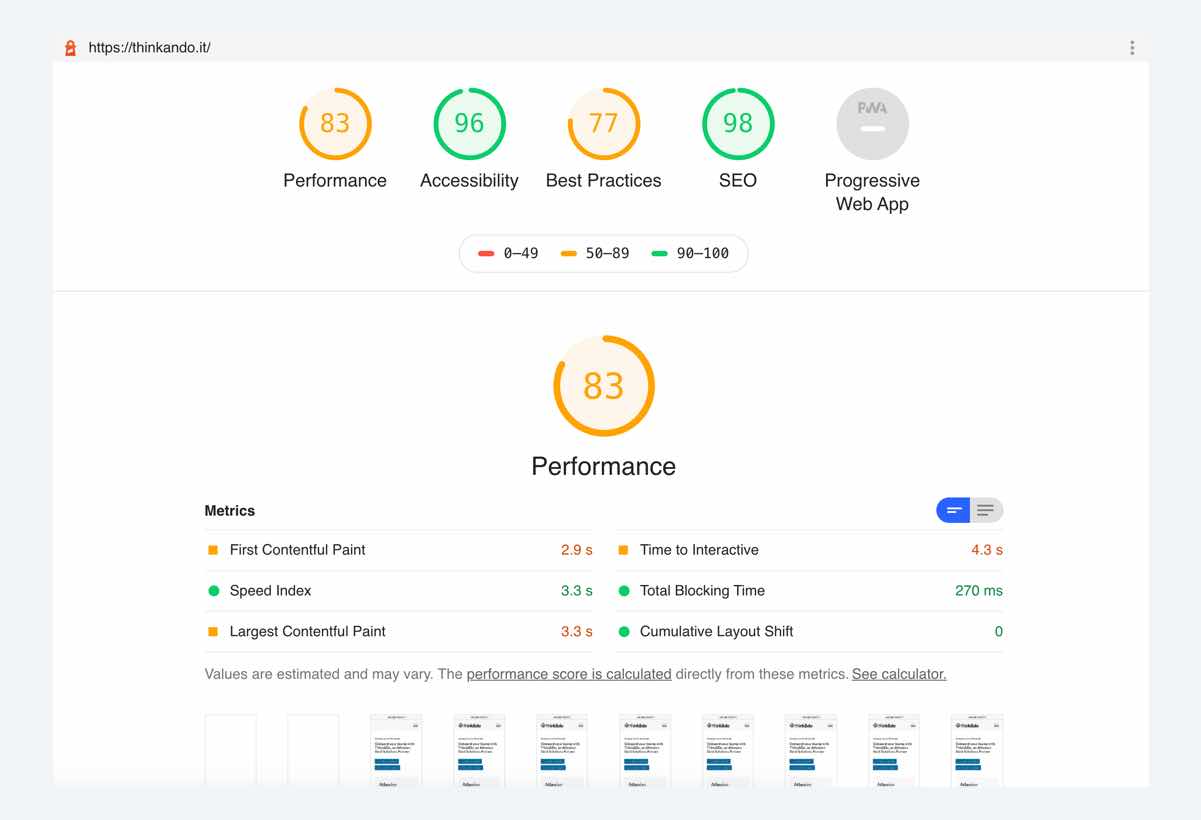Click the large Performance 83 gauge
The image size is (1201, 820).
[x=603, y=386]
